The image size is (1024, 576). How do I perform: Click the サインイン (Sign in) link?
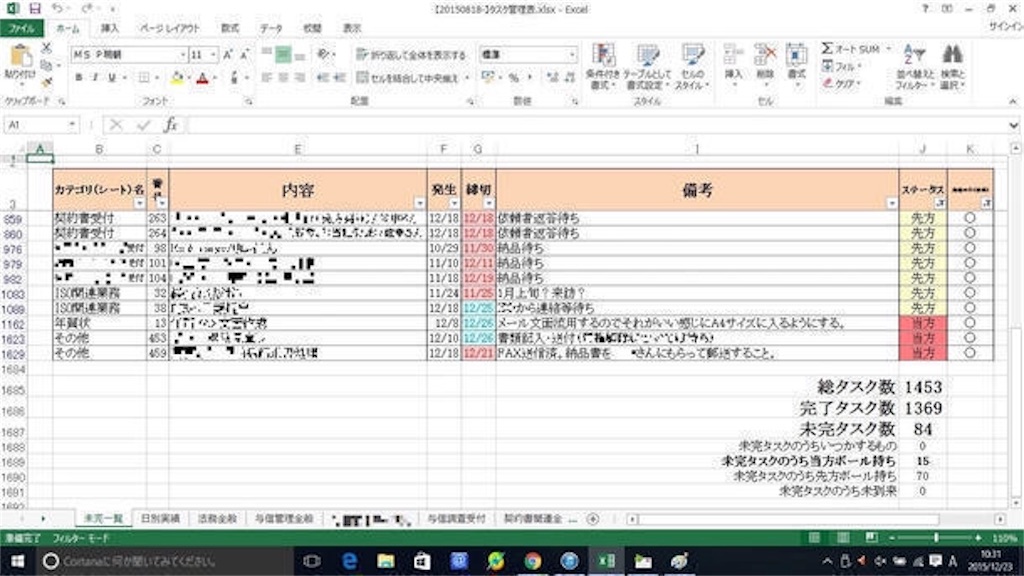coord(1006,26)
